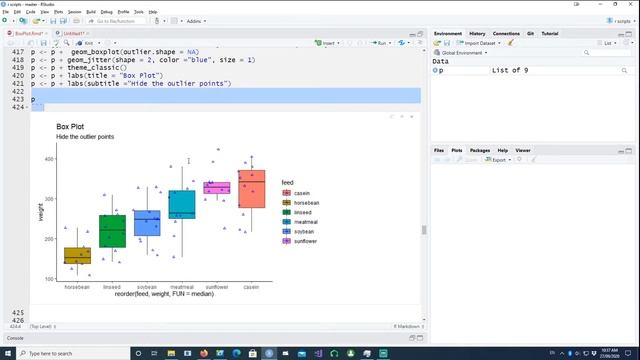The width and height of the screenshot is (640, 360).
Task: Click the Open File folder icon in main toolbar
Action: coord(36,21)
